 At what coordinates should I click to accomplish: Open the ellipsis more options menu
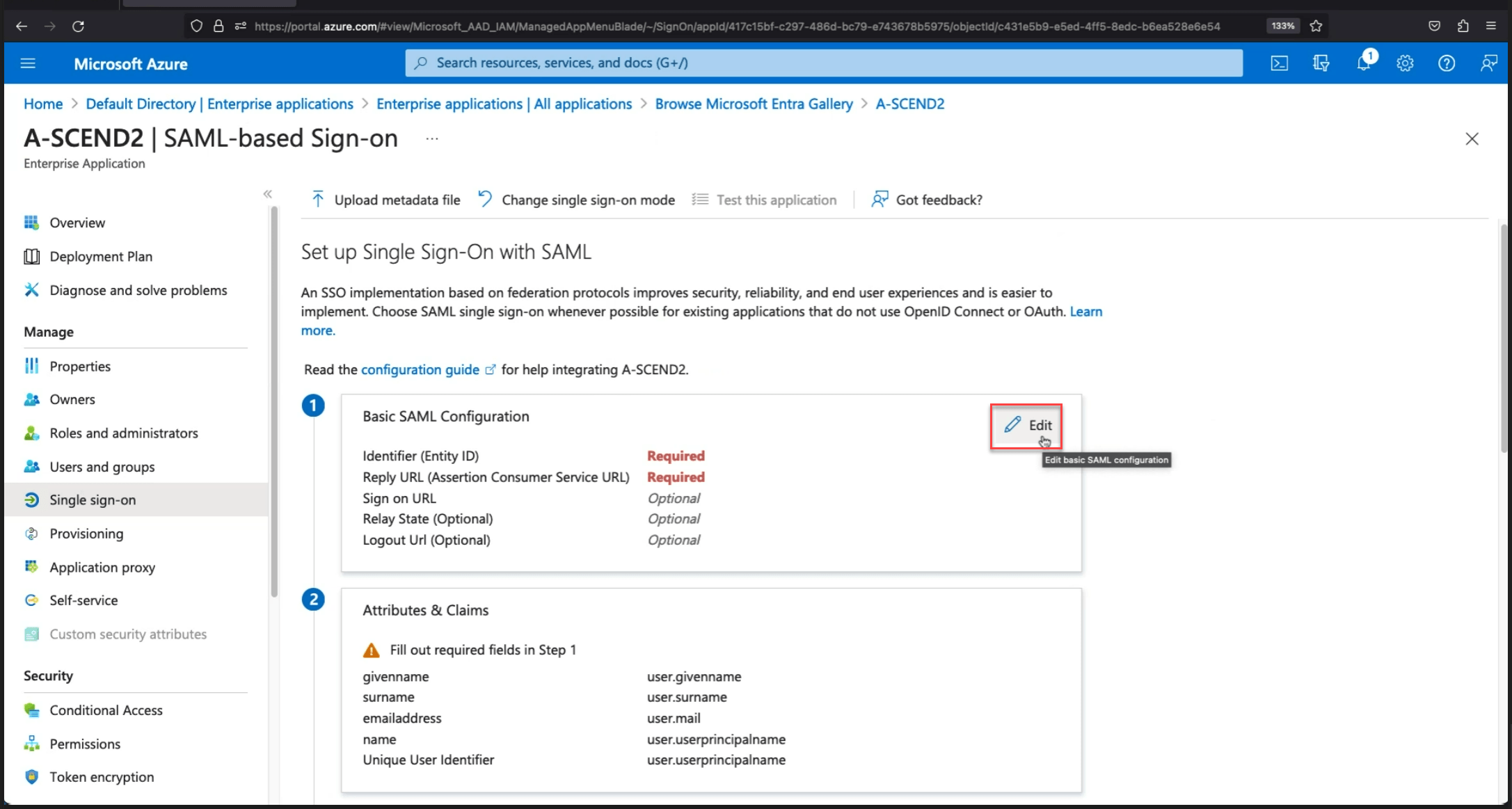click(x=432, y=138)
